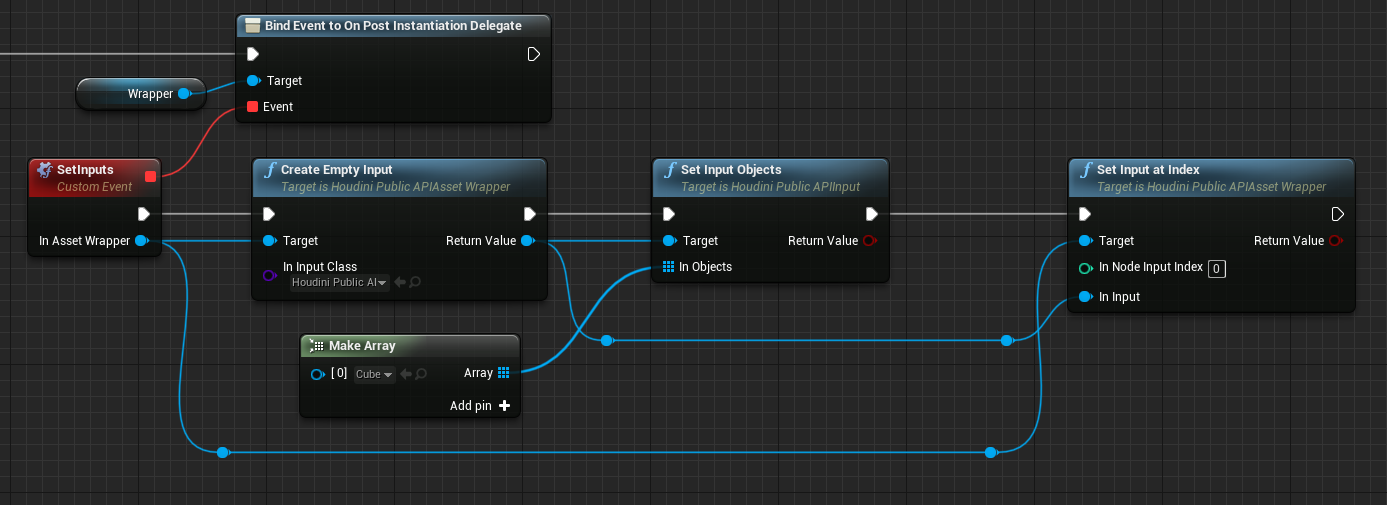Image resolution: width=1387 pixels, height=505 pixels.
Task: Click the In Input Class purple pin
Action: [268, 275]
